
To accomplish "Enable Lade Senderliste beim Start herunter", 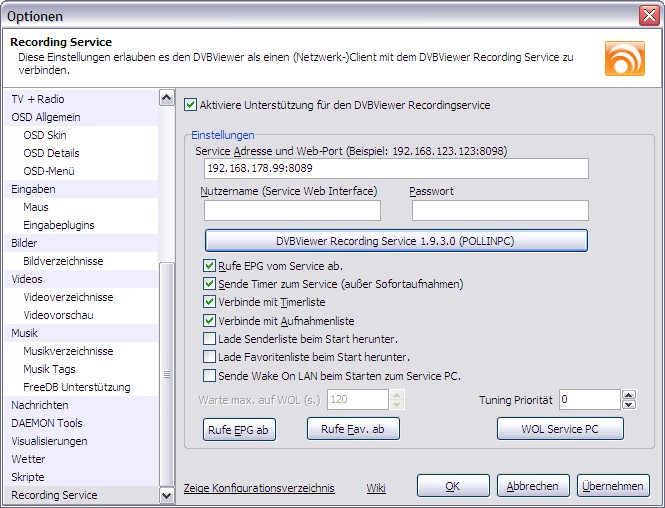I will point(210,338).
